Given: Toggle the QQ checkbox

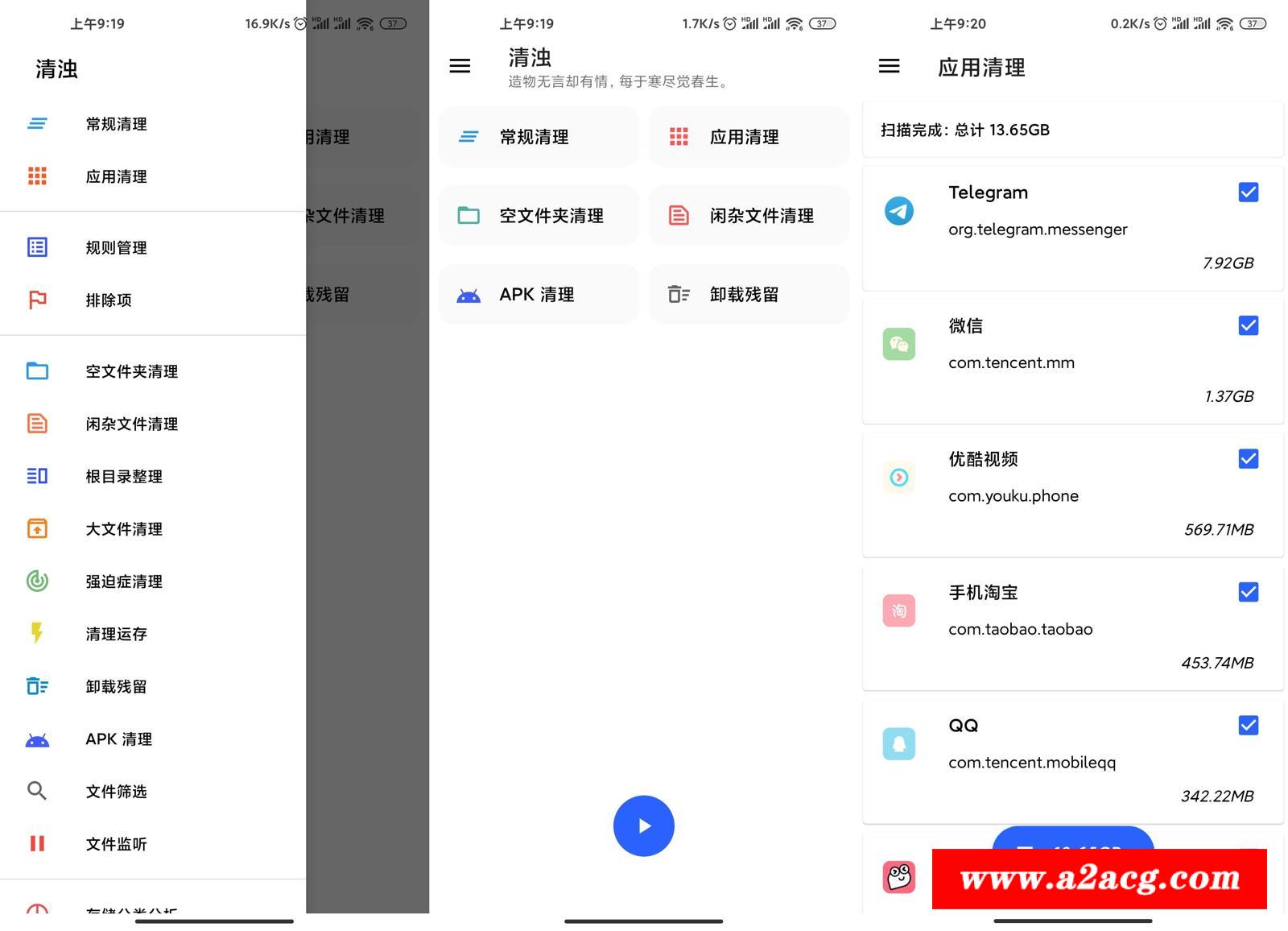Looking at the screenshot, I should [x=1248, y=726].
